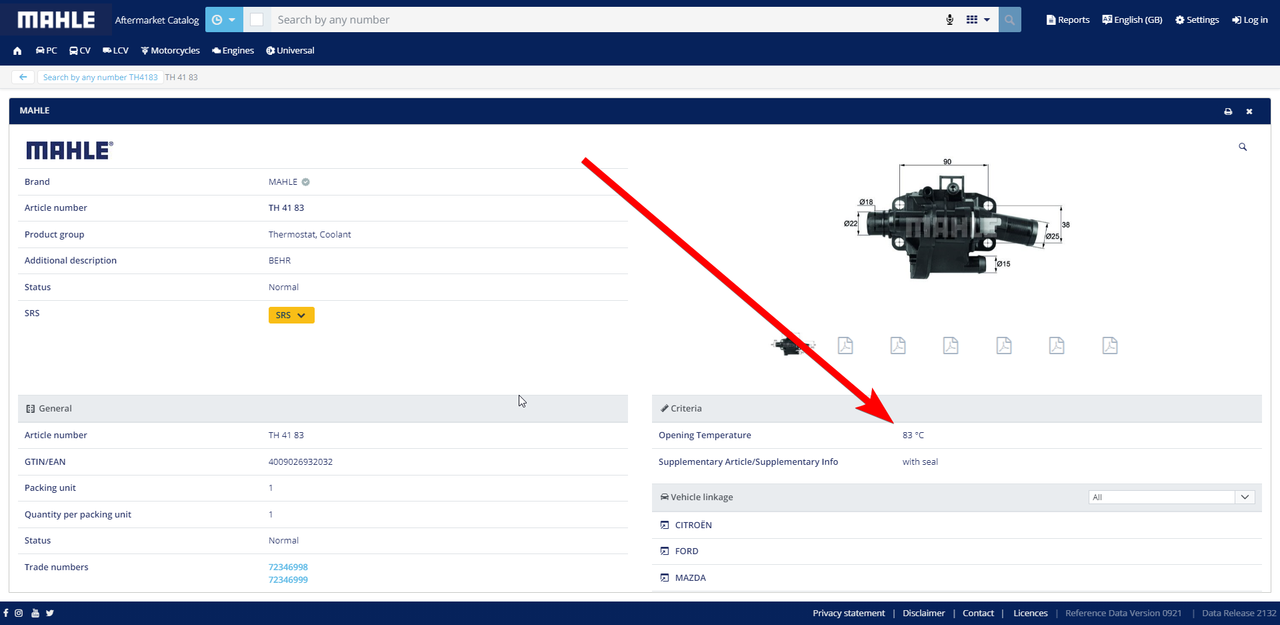Screen dimensions: 1280x625
Task: Select the small thermostat thumbnail
Action: pyautogui.click(x=793, y=345)
